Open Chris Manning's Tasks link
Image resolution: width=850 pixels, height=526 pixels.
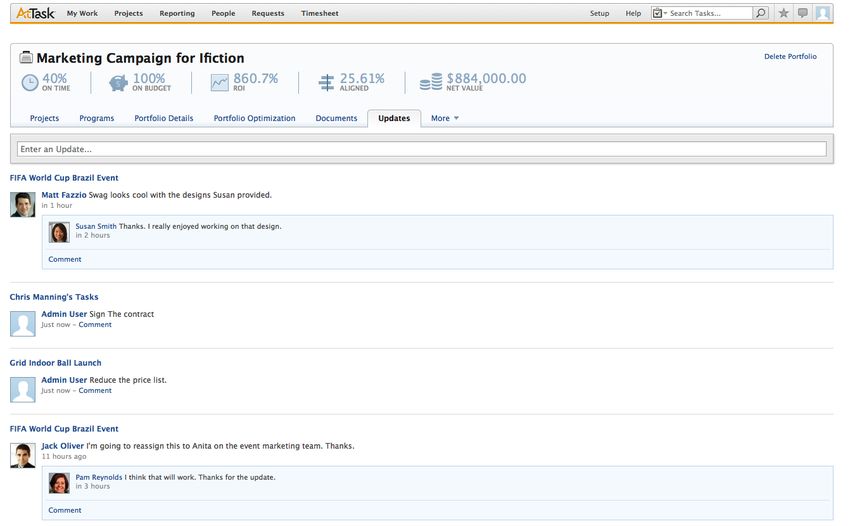click(54, 297)
